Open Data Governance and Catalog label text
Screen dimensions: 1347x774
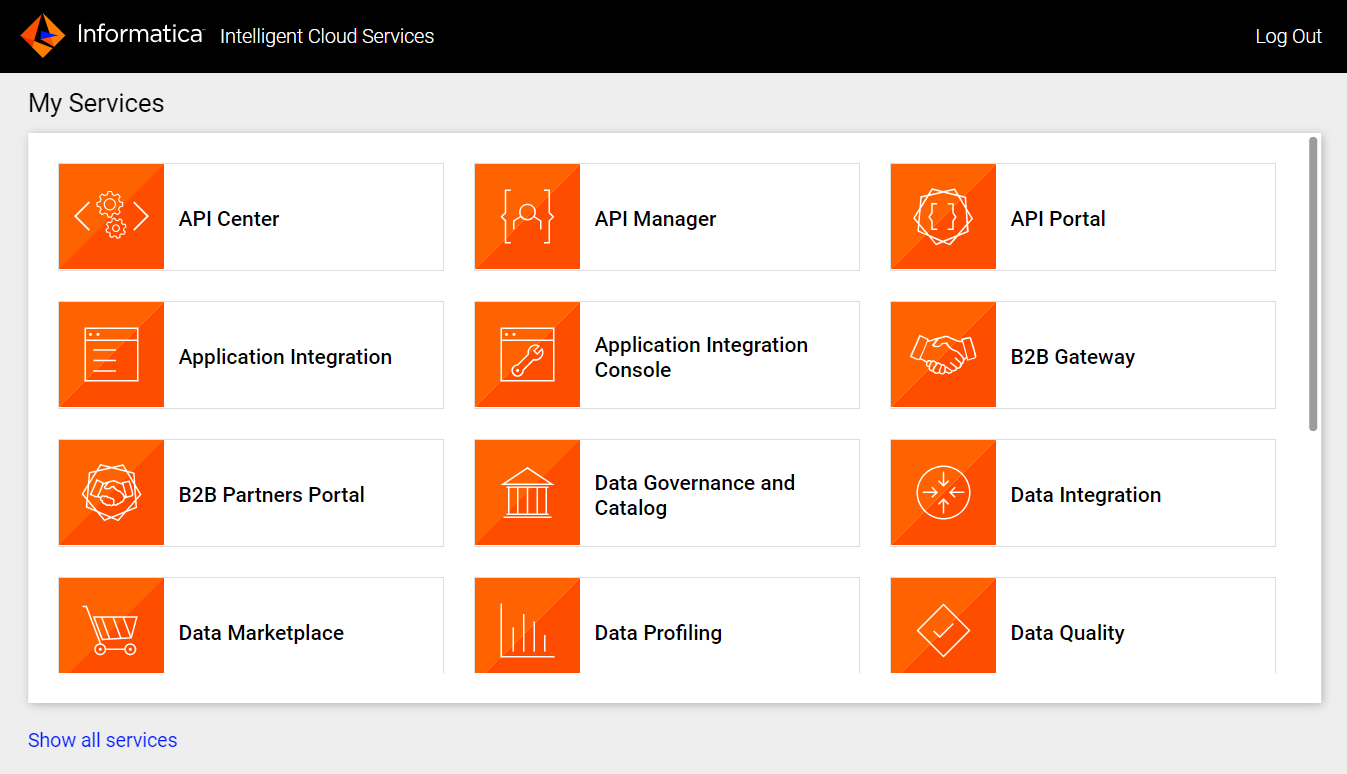click(695, 495)
